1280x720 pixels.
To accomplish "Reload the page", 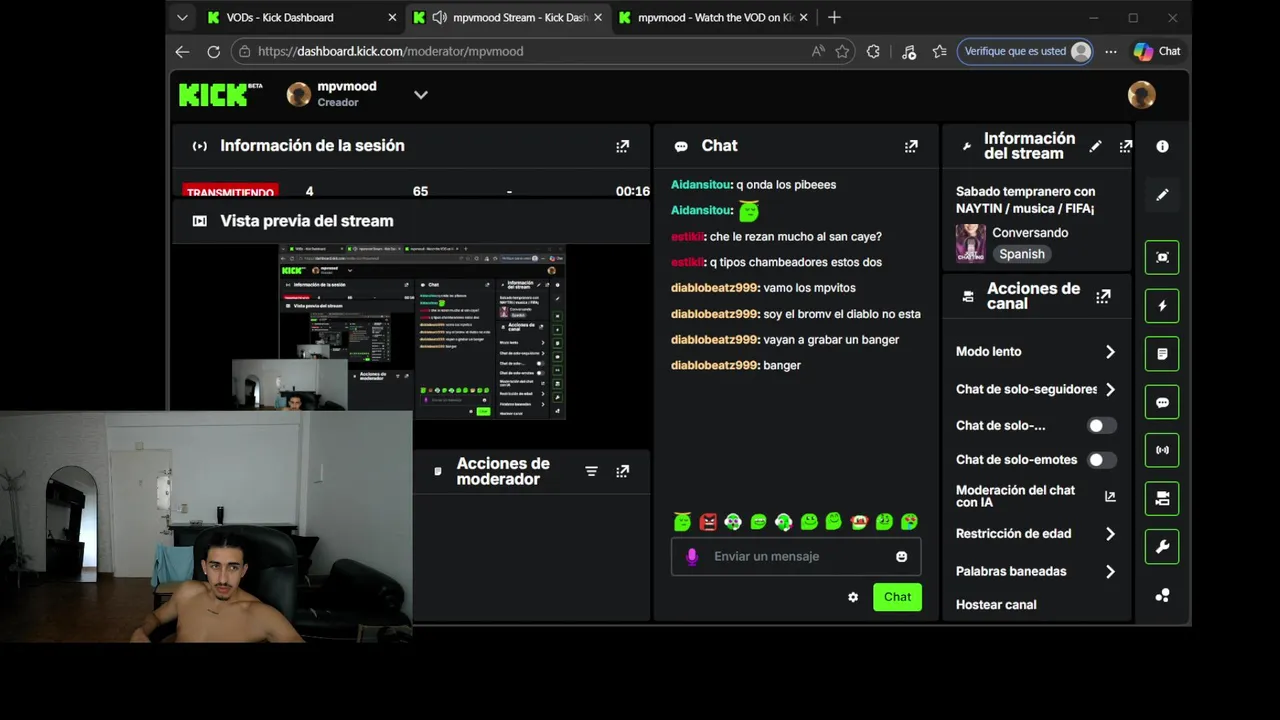I will point(213,51).
